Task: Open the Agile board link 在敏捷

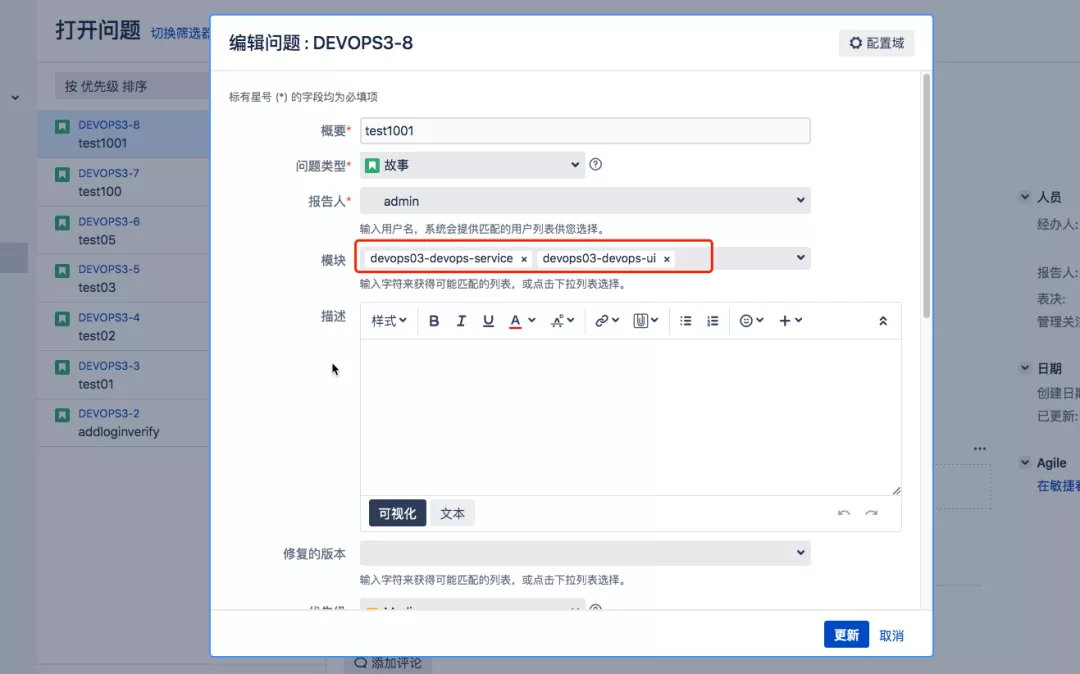Action: [x=1058, y=486]
